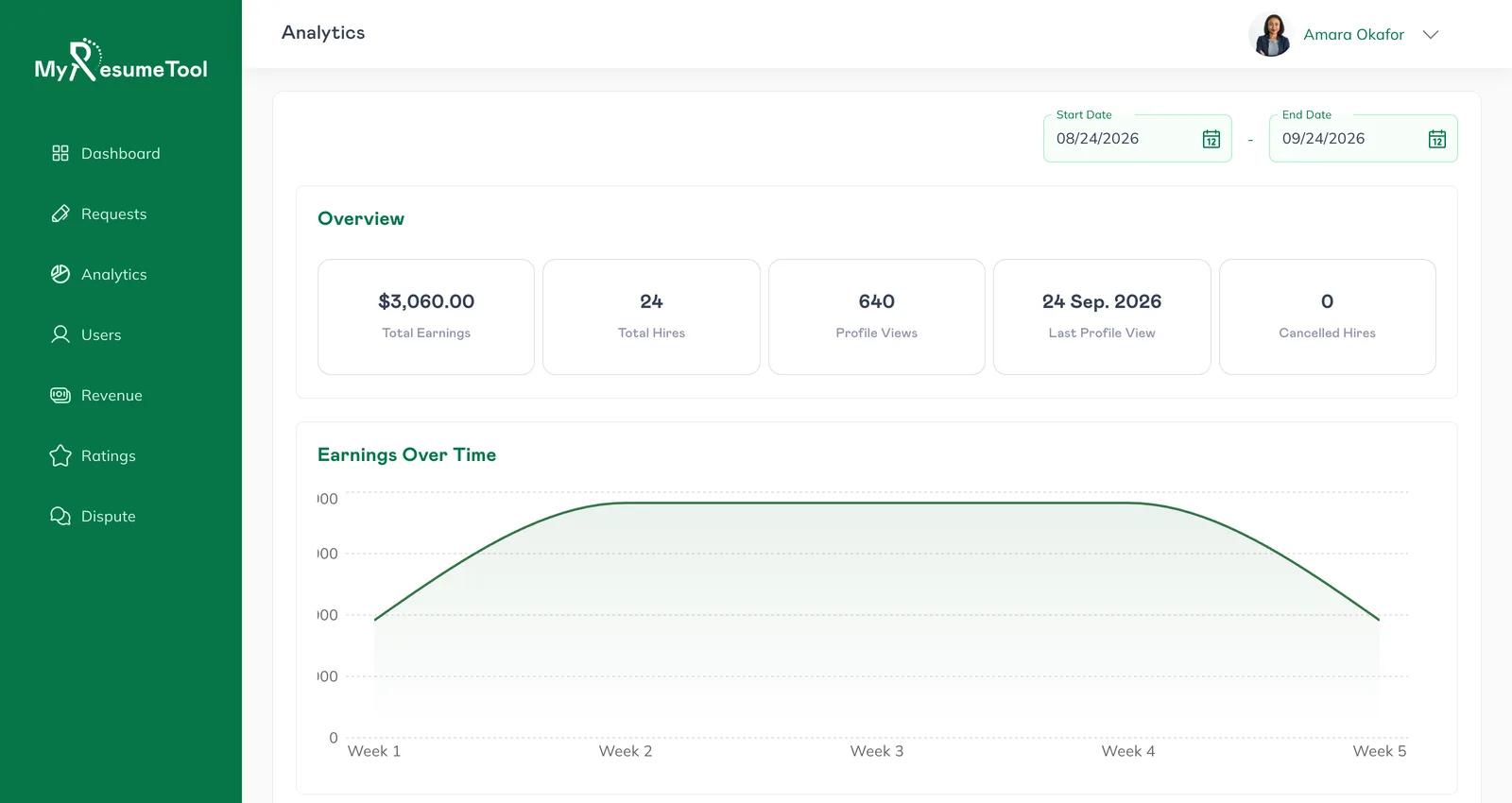Click the Overview section heading
This screenshot has width=1512, height=803.
pyautogui.click(x=361, y=218)
